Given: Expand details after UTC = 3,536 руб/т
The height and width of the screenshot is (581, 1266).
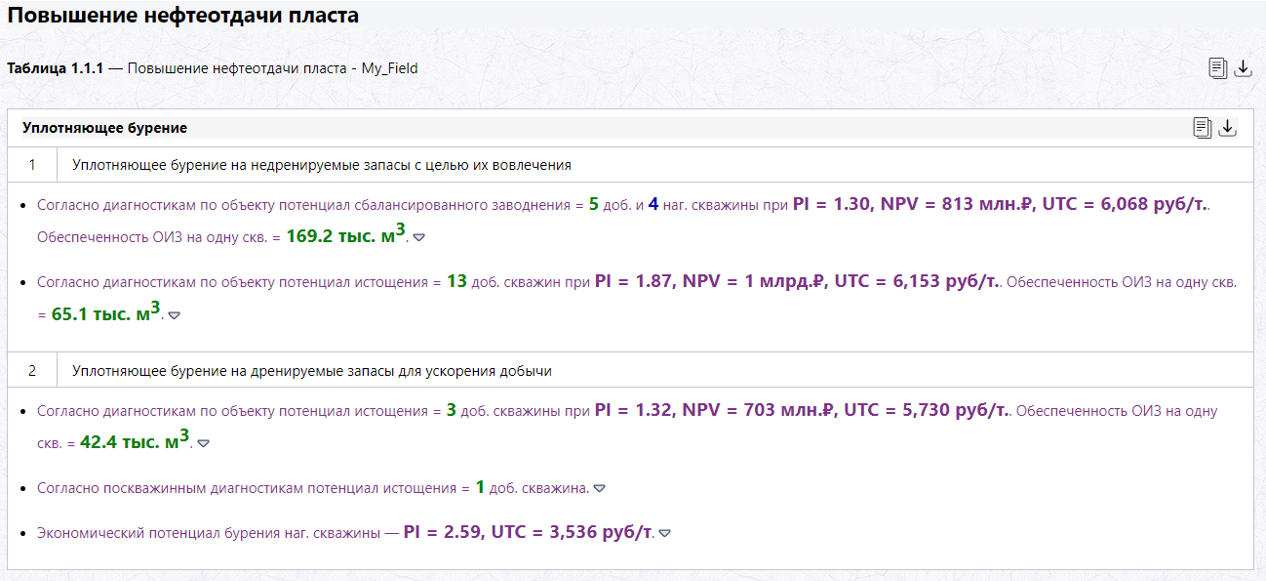Looking at the screenshot, I should click(664, 533).
